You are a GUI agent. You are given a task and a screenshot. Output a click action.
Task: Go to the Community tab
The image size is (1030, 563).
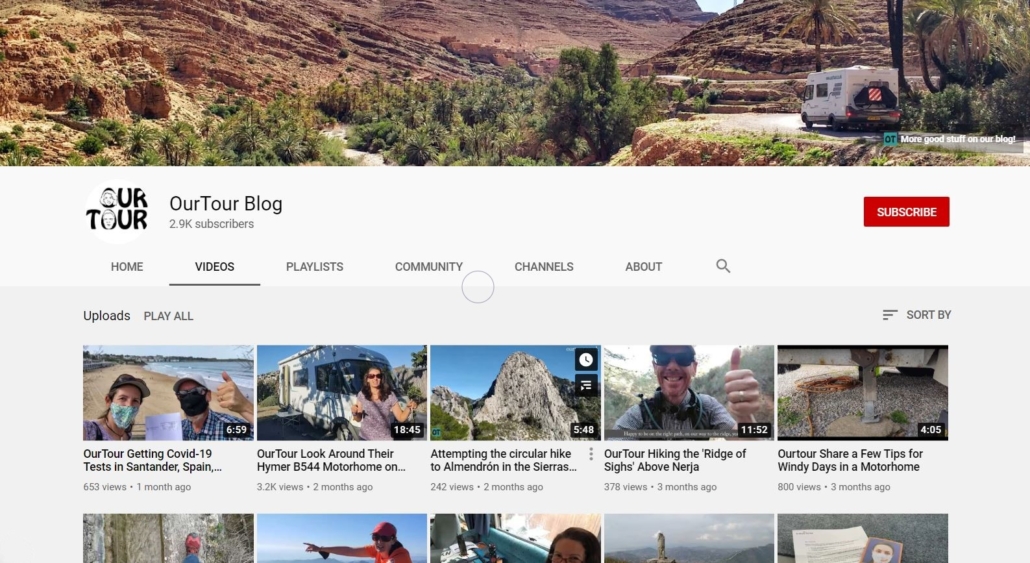pos(428,267)
